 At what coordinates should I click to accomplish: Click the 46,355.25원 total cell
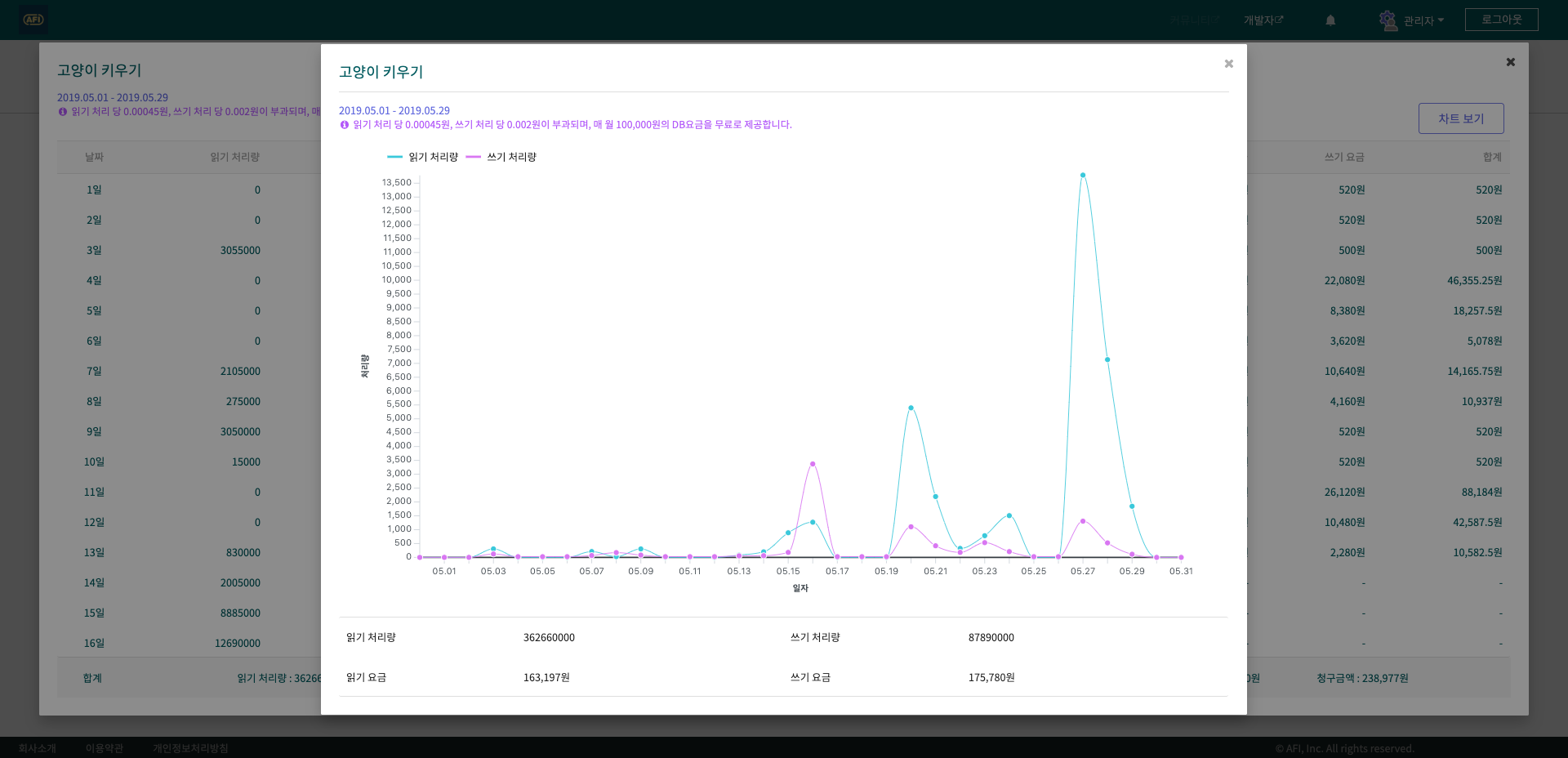click(1475, 281)
